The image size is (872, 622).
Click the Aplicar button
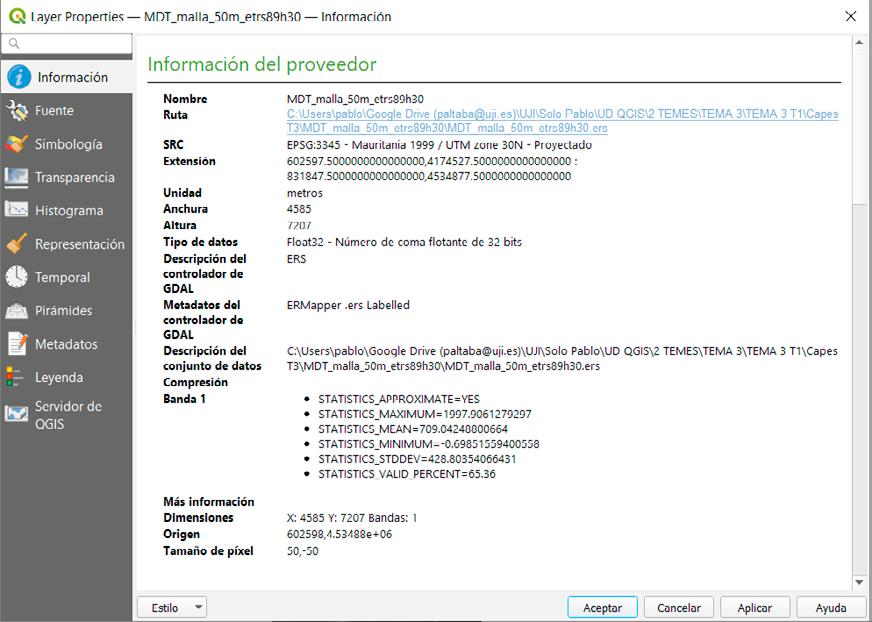(755, 608)
